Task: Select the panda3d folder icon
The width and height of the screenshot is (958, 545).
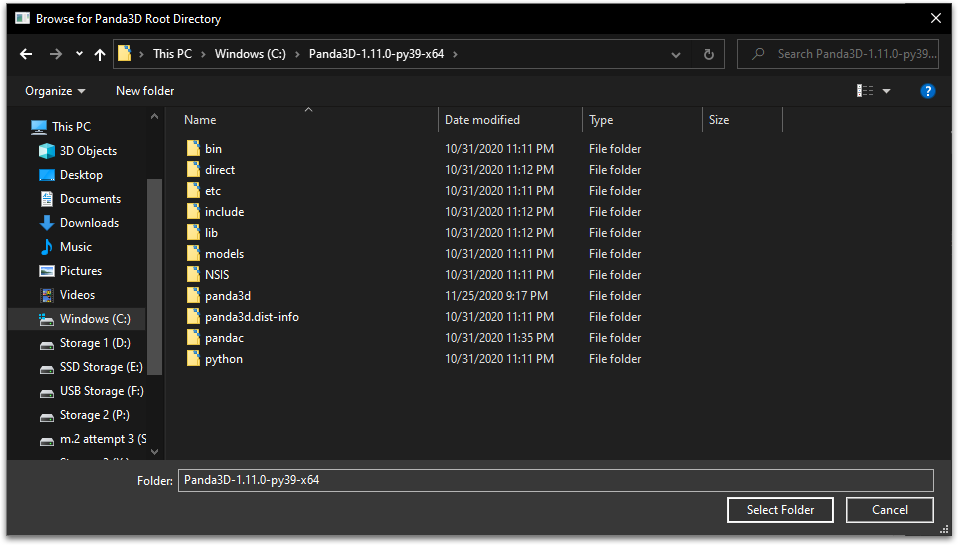Action: click(x=193, y=295)
